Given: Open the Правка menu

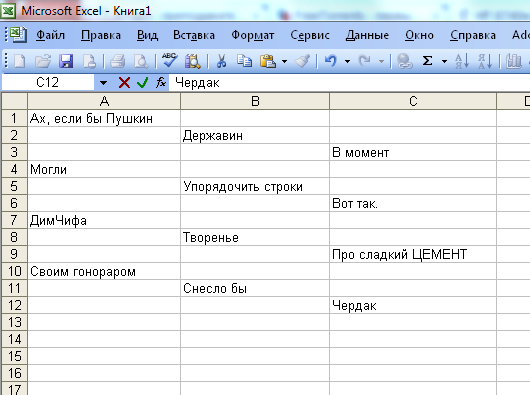Looking at the screenshot, I should click(x=101, y=35).
